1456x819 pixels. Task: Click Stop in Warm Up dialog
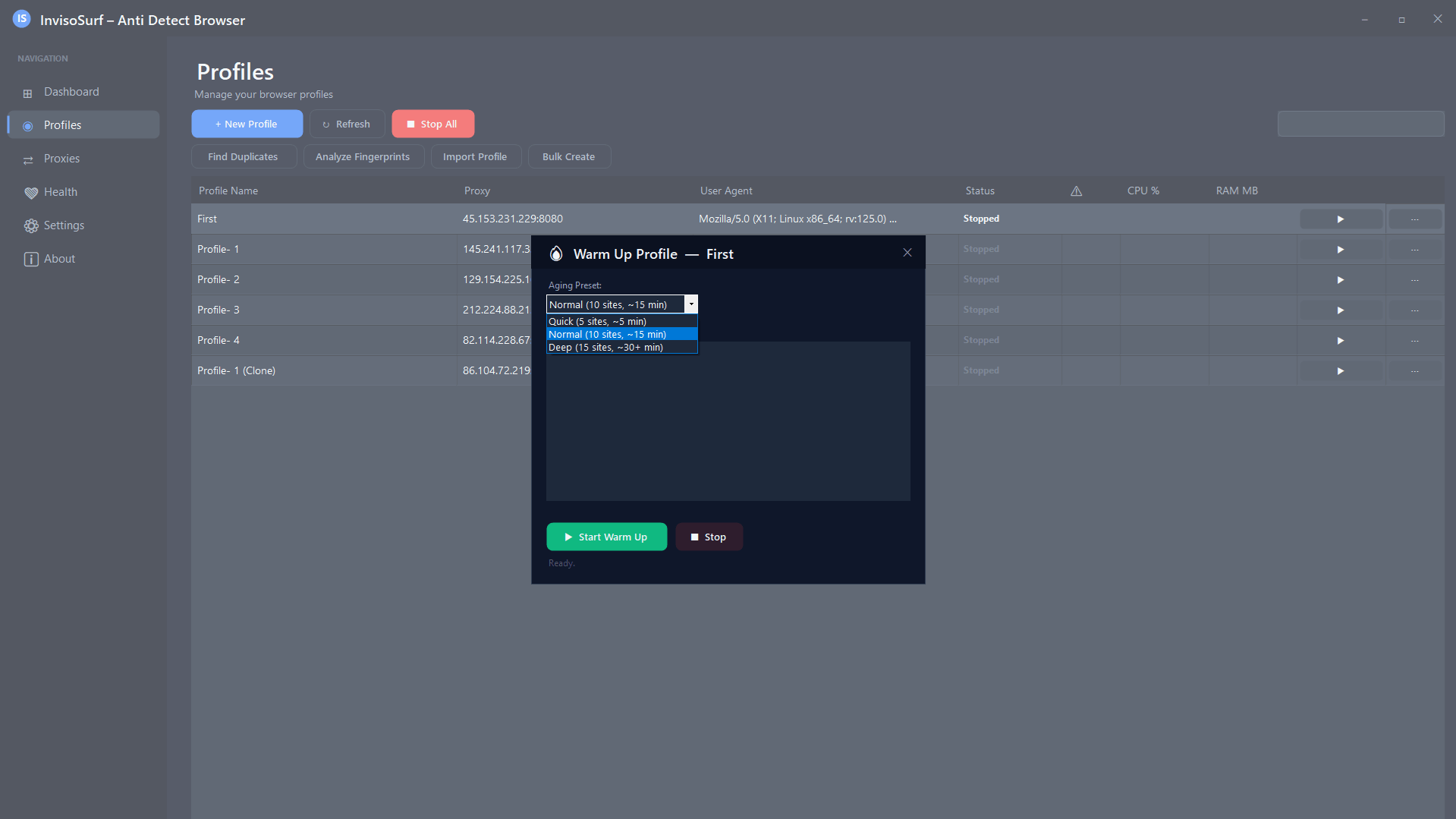(x=709, y=537)
